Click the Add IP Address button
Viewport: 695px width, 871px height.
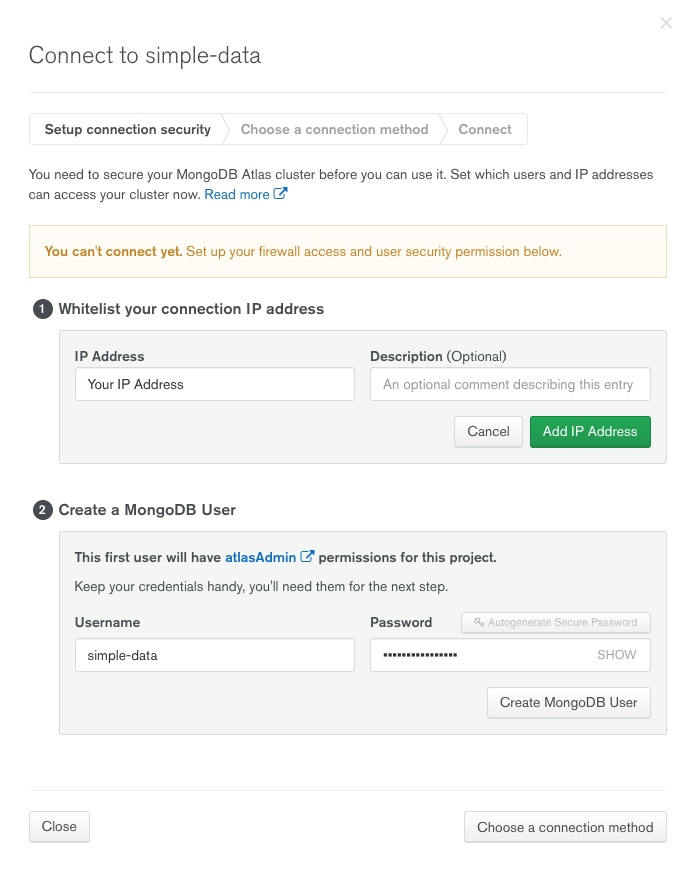click(590, 432)
